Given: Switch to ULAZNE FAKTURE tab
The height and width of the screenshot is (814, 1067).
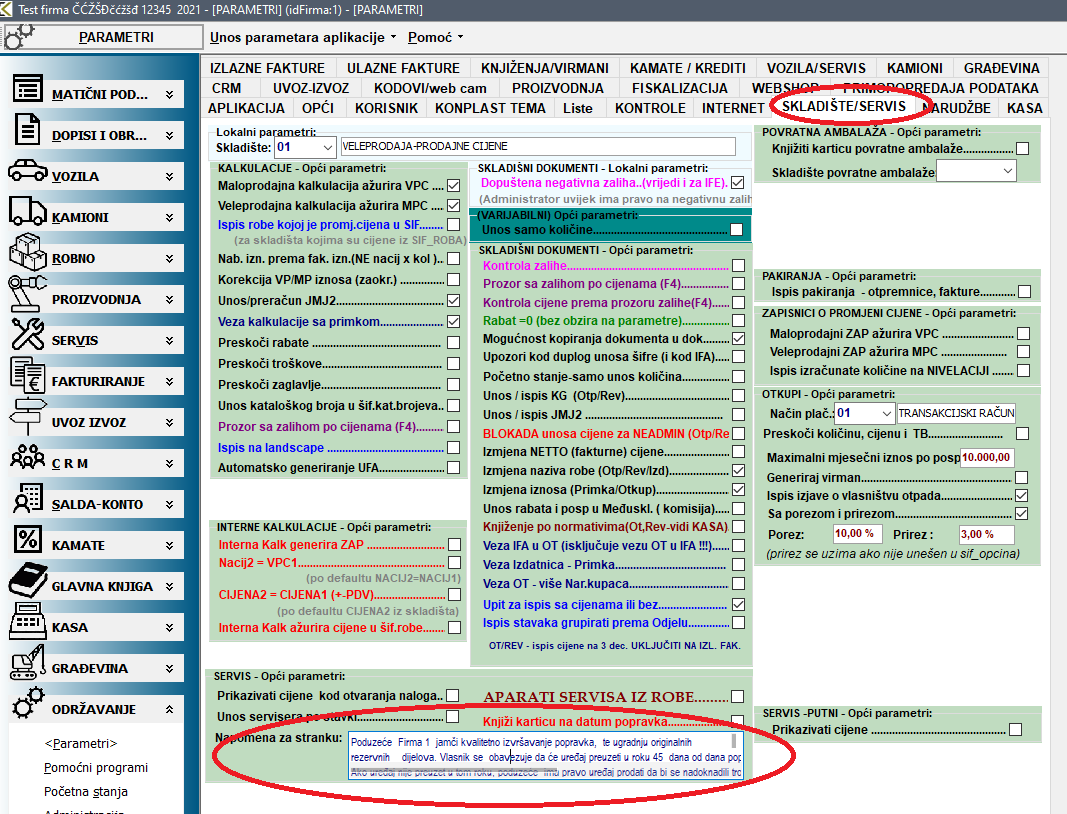Looking at the screenshot, I should pyautogui.click(x=404, y=68).
